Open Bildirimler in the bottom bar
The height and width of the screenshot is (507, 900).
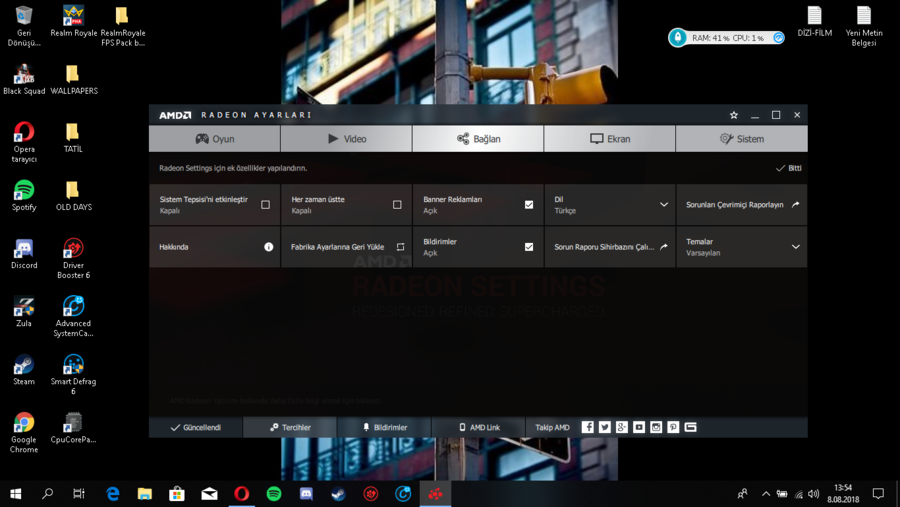click(x=384, y=427)
